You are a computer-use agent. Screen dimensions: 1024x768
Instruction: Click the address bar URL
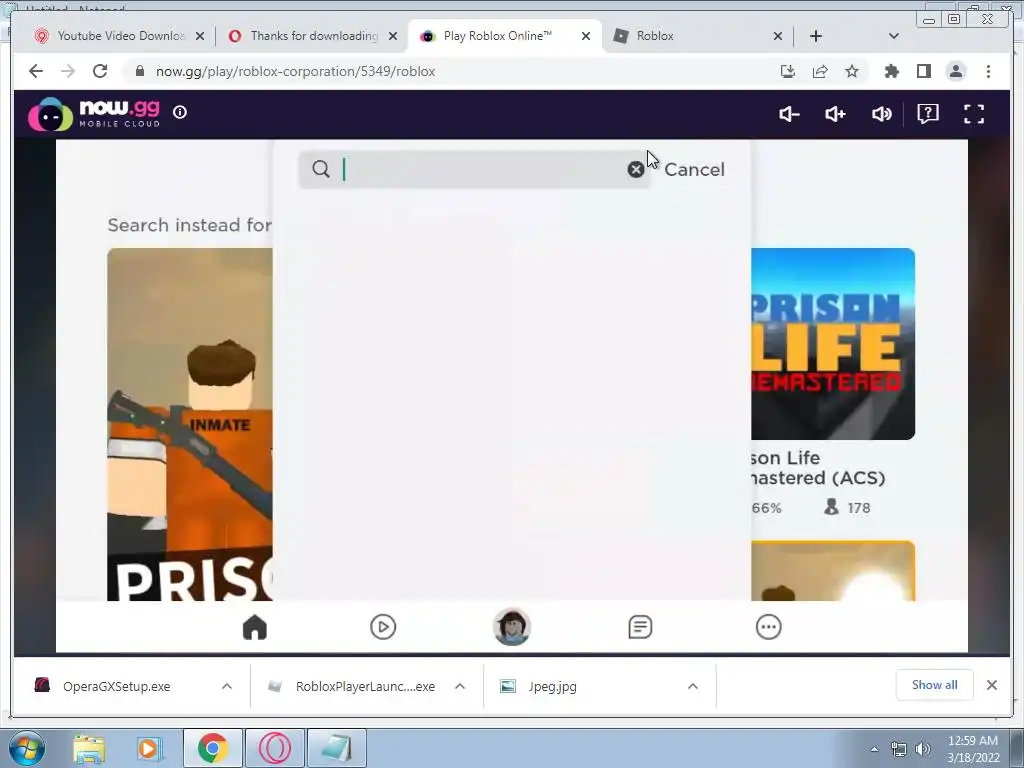click(x=295, y=71)
